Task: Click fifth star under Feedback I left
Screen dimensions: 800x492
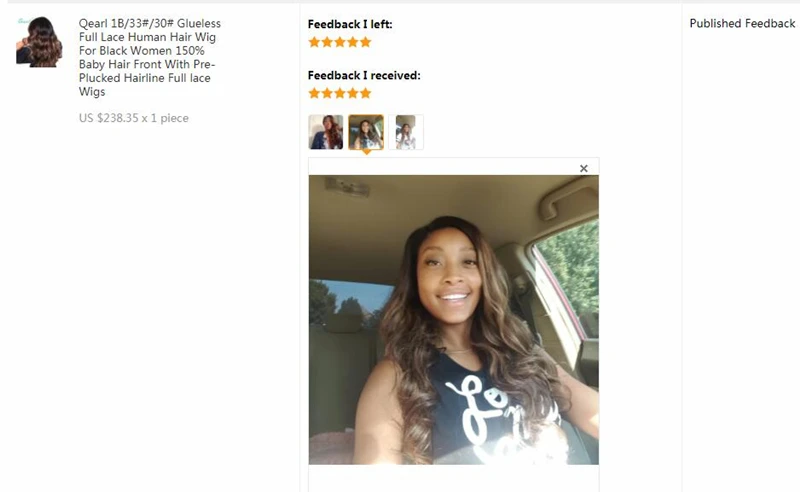Action: 365,42
